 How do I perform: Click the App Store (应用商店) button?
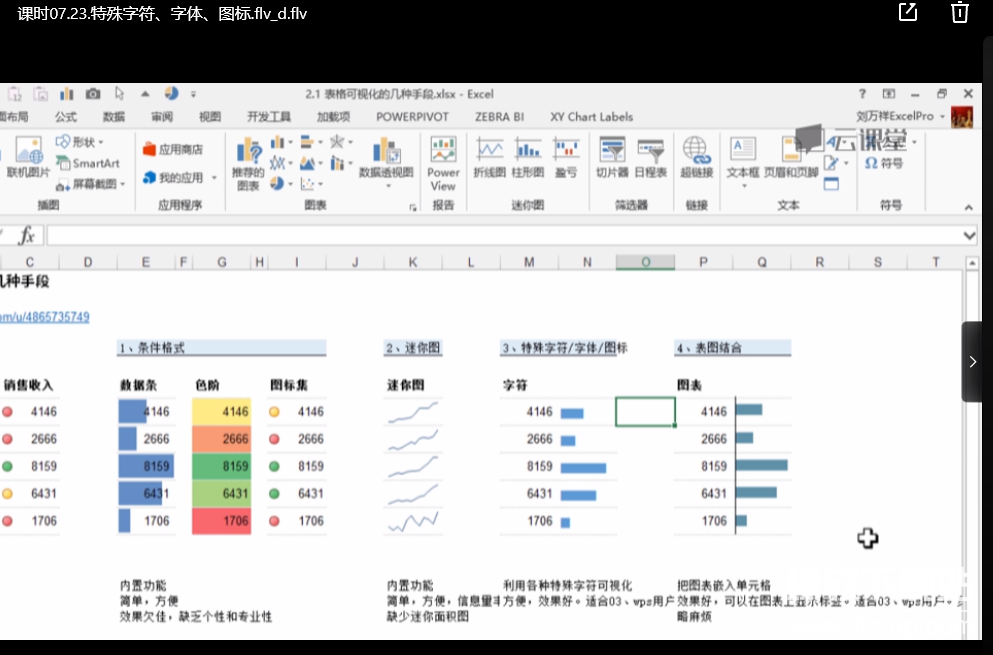click(x=173, y=149)
